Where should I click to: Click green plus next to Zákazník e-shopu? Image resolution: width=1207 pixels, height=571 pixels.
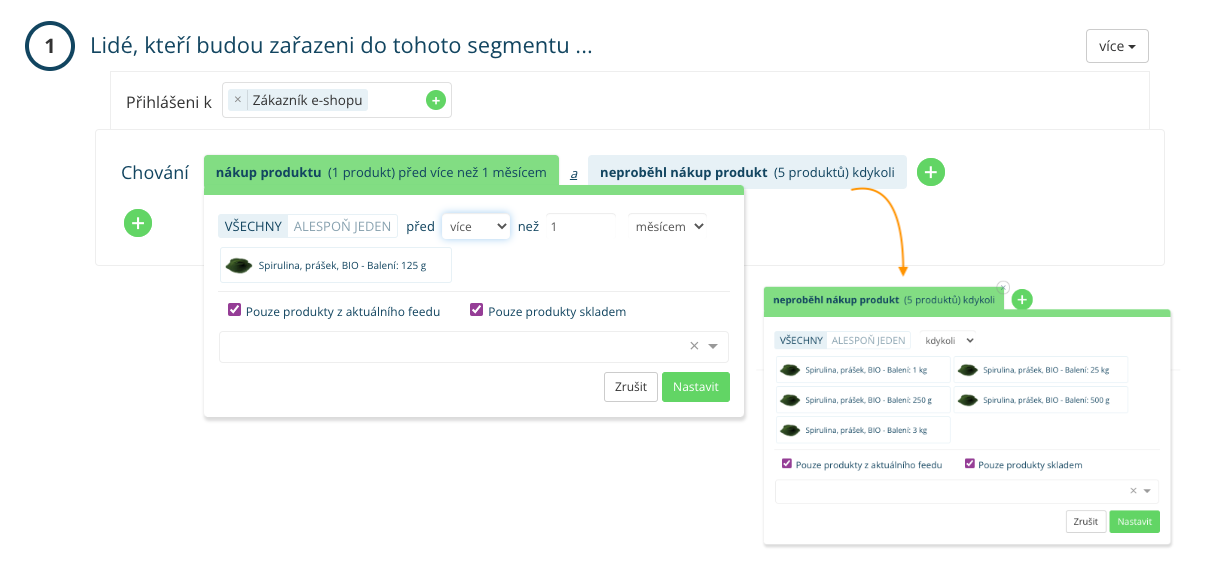coord(435,100)
